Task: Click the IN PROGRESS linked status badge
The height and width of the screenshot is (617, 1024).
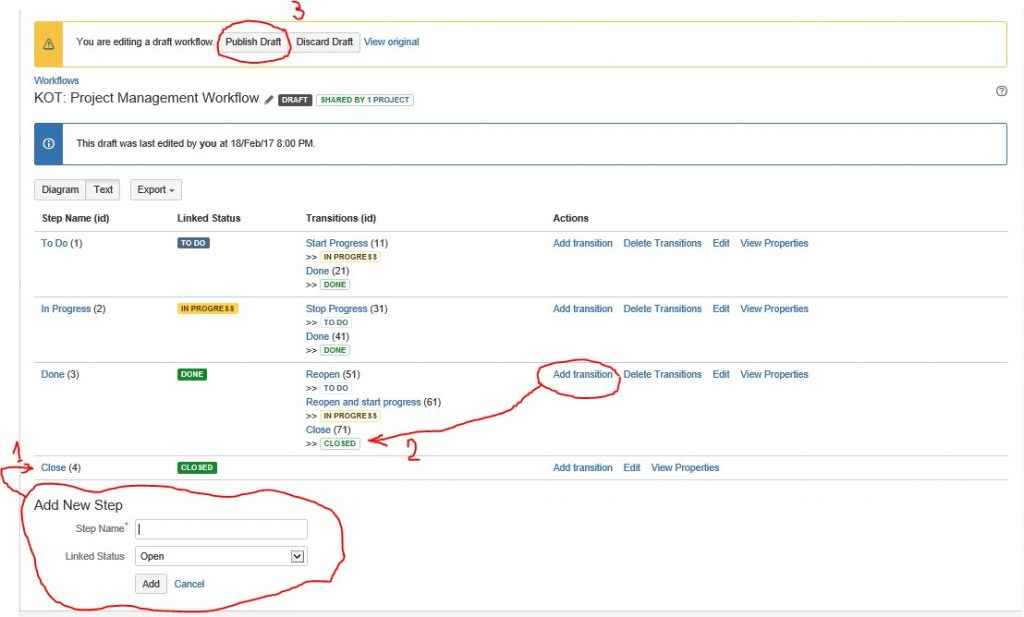Action: 208,309
